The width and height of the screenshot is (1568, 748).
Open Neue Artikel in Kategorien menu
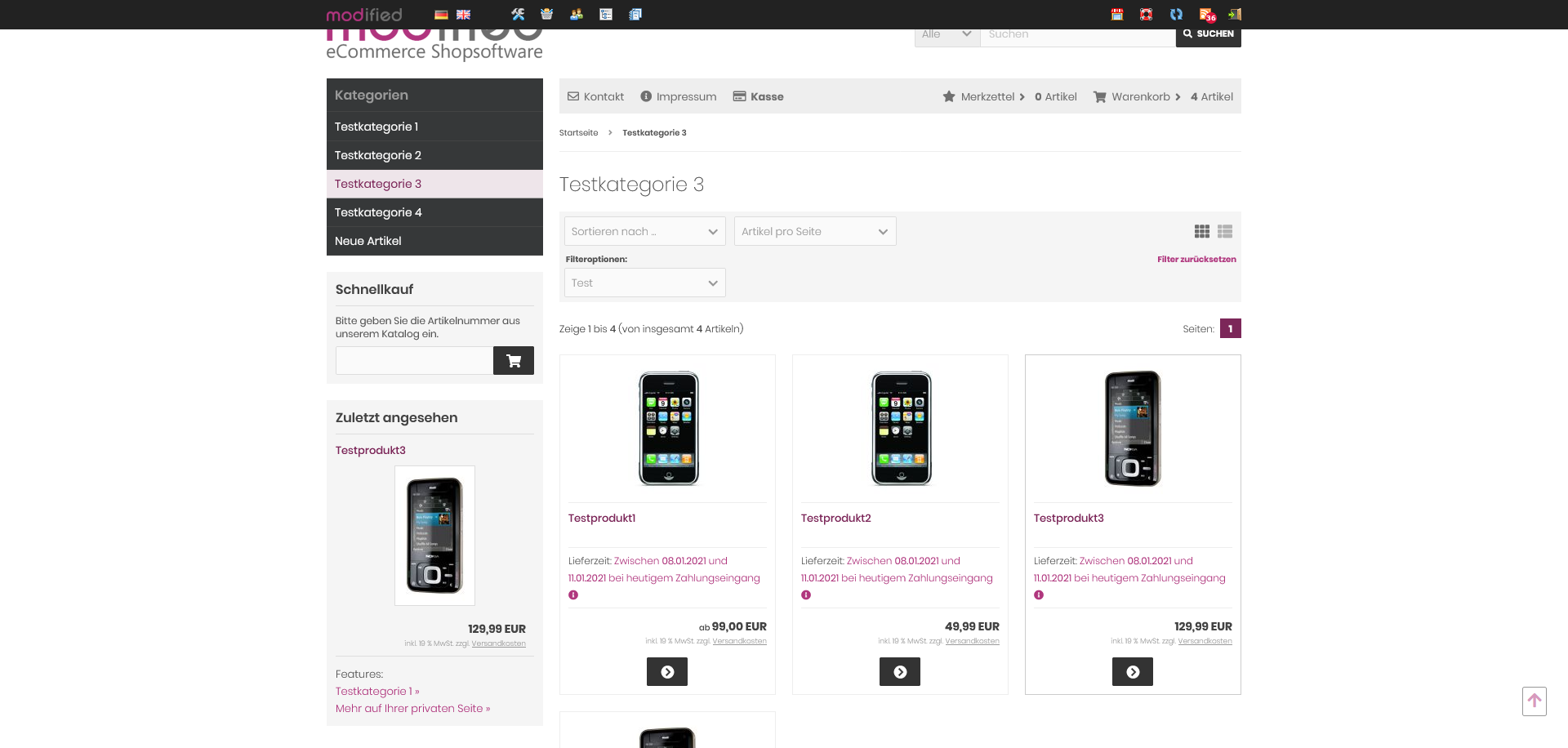click(434, 241)
